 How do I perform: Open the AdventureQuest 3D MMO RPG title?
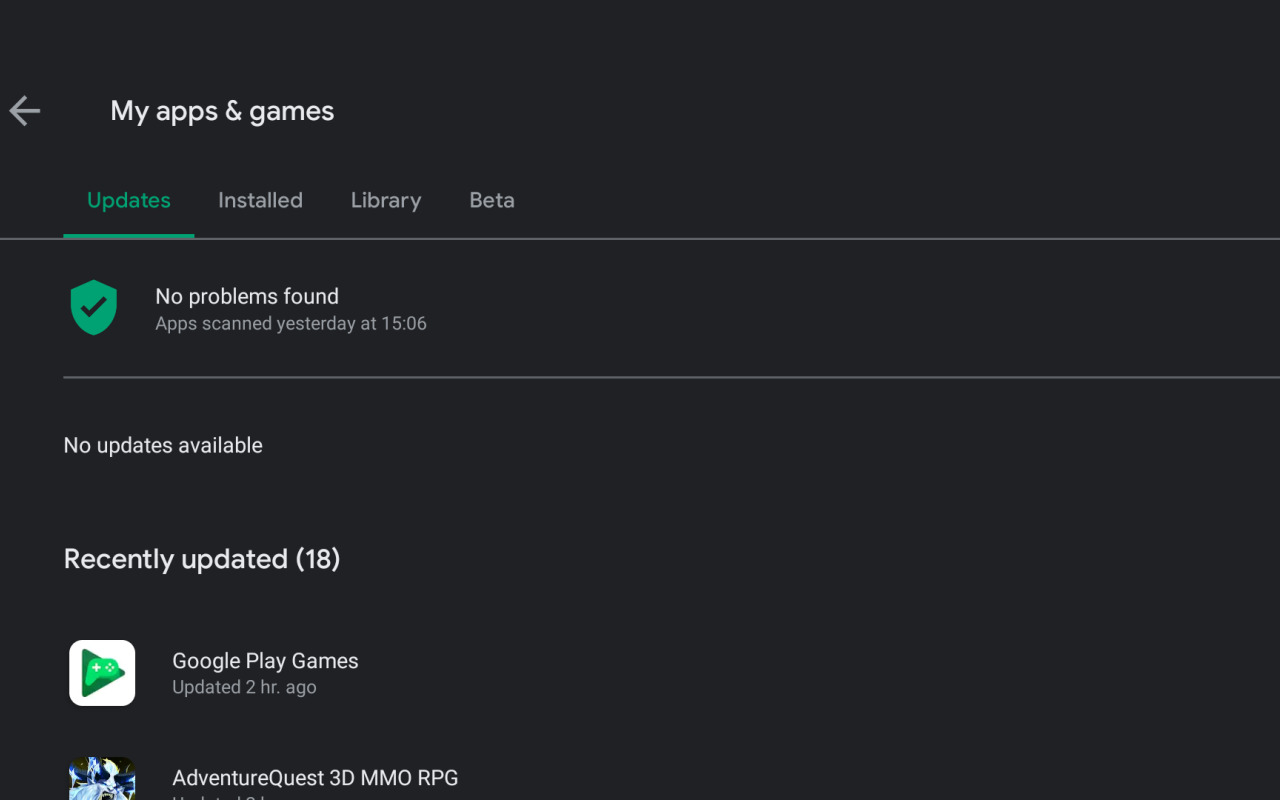coord(315,778)
